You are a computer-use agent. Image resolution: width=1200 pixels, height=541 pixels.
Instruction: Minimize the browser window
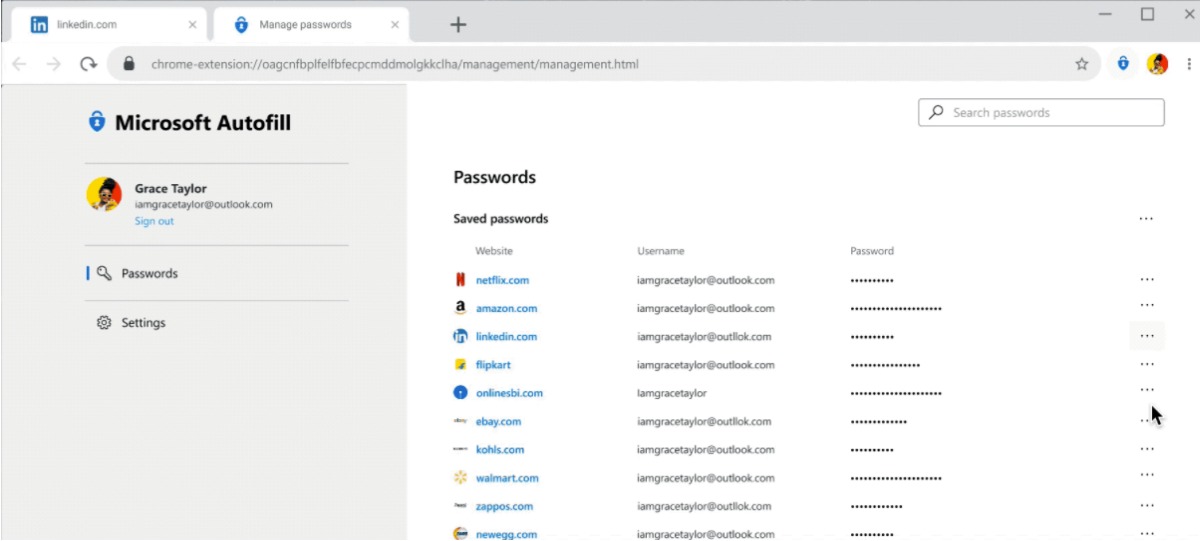[1106, 14]
